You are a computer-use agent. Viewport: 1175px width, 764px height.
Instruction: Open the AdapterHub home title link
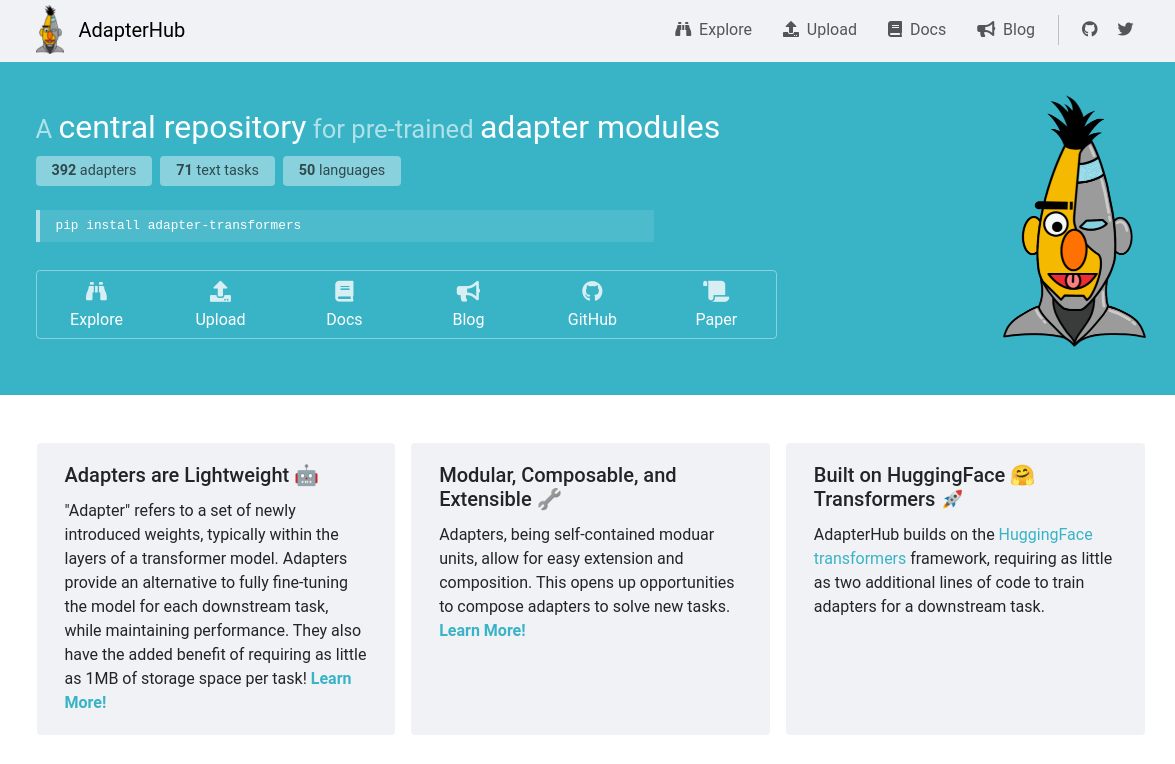(x=132, y=30)
